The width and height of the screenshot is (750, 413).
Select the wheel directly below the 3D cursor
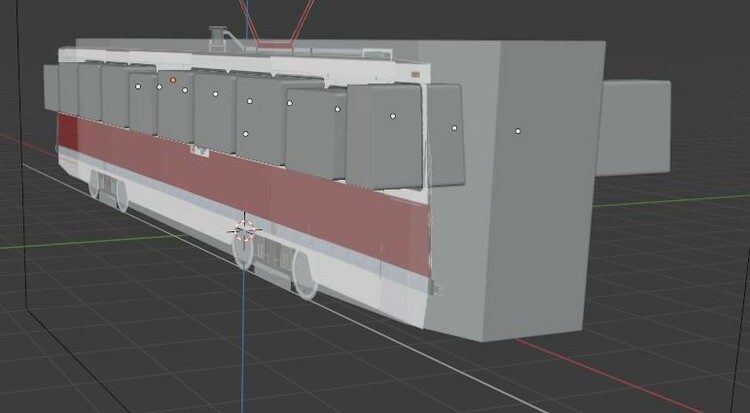pos(243,251)
